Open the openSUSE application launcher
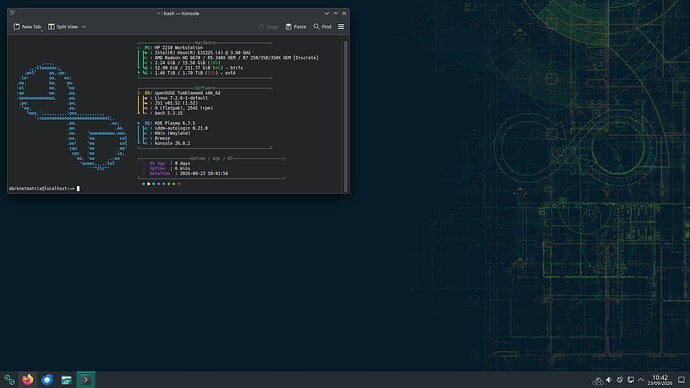 9,380
